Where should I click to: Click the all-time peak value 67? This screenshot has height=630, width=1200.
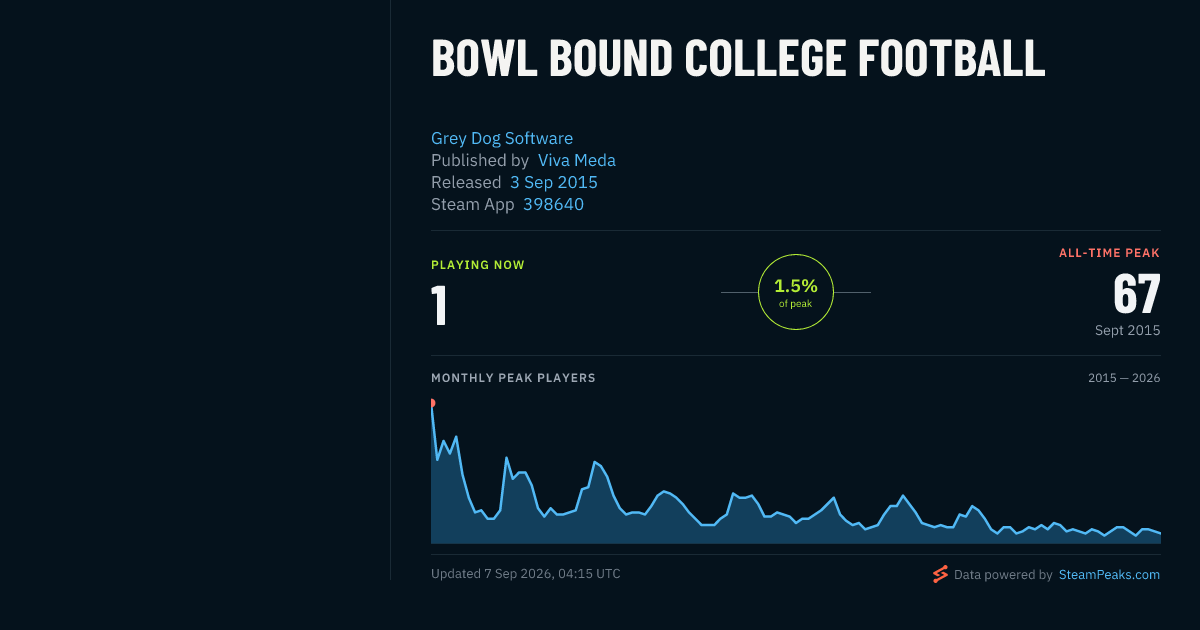point(1137,294)
